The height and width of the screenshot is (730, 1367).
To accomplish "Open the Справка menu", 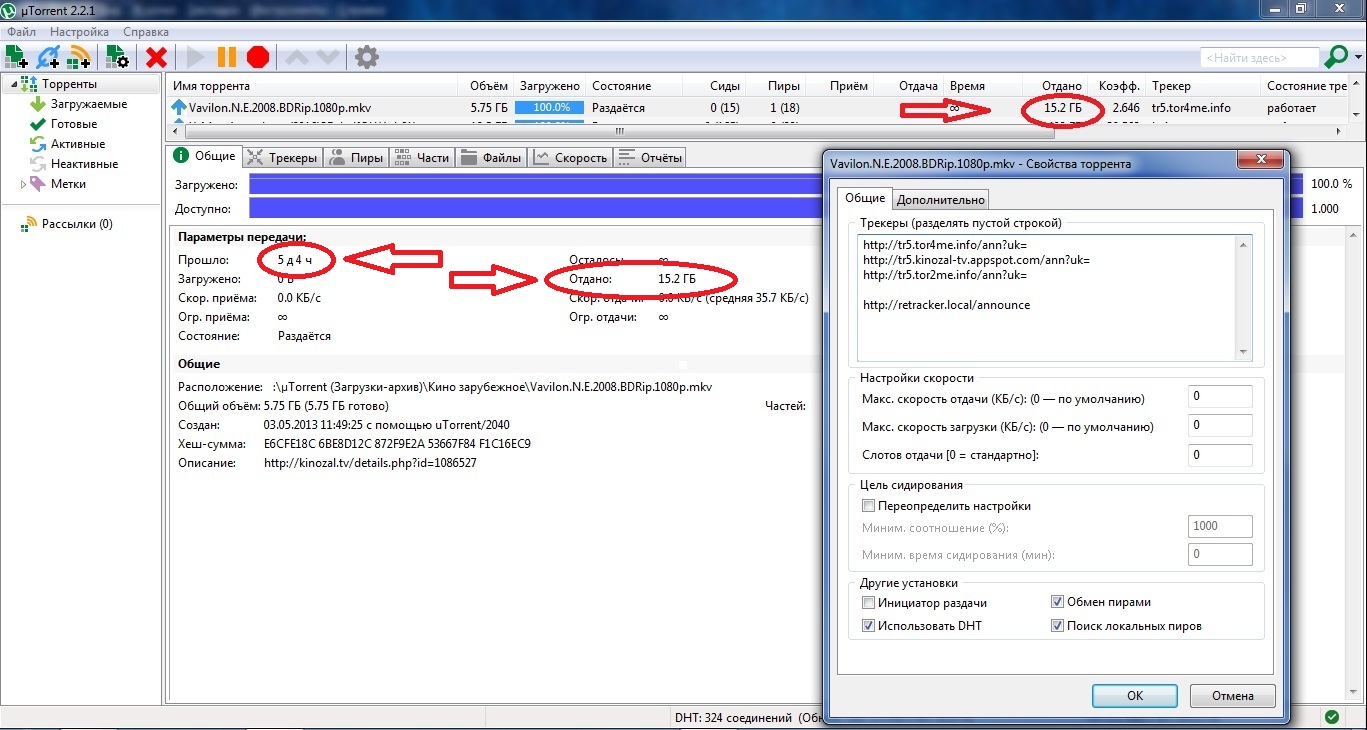I will point(145,32).
